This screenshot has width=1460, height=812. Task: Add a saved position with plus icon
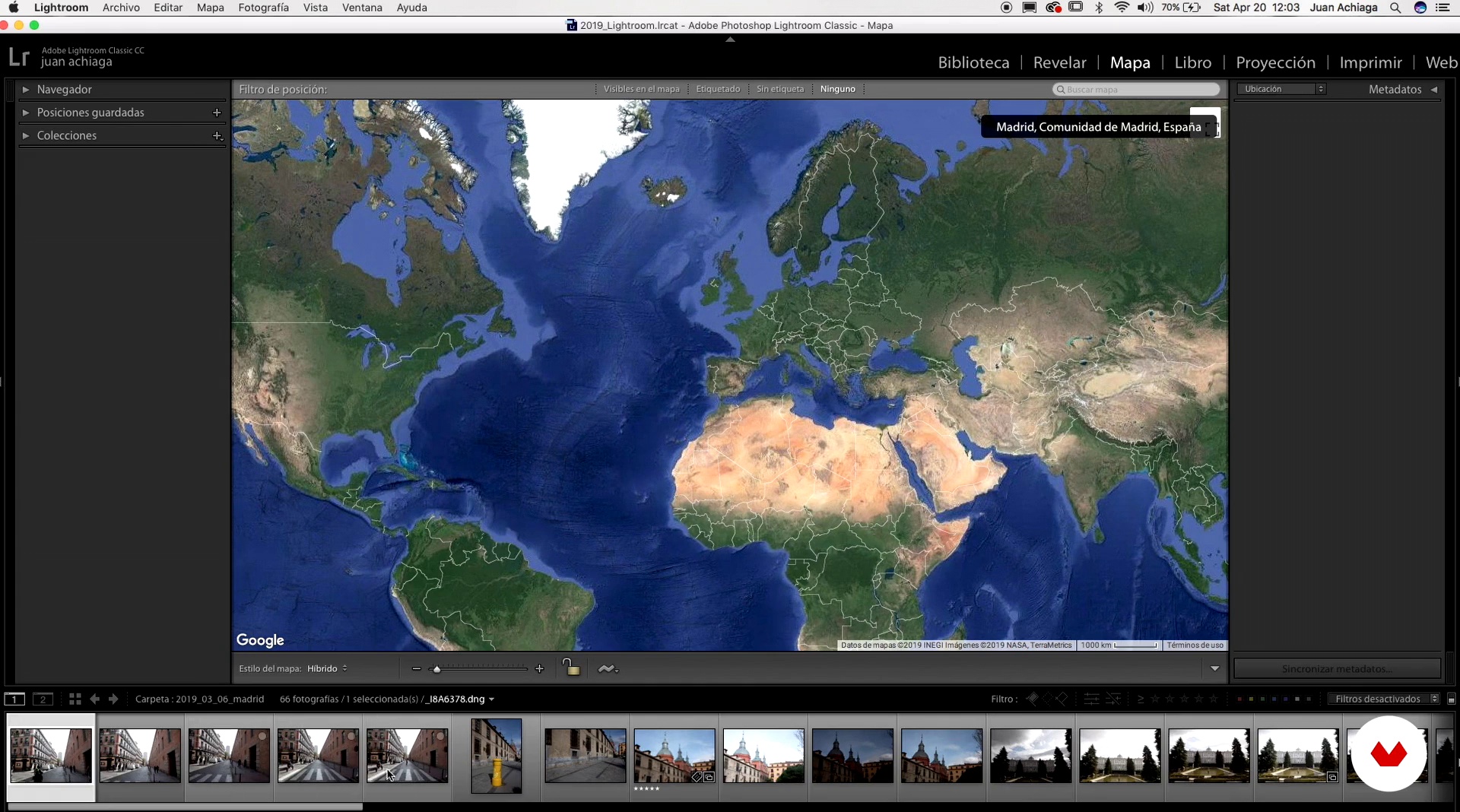pos(217,113)
